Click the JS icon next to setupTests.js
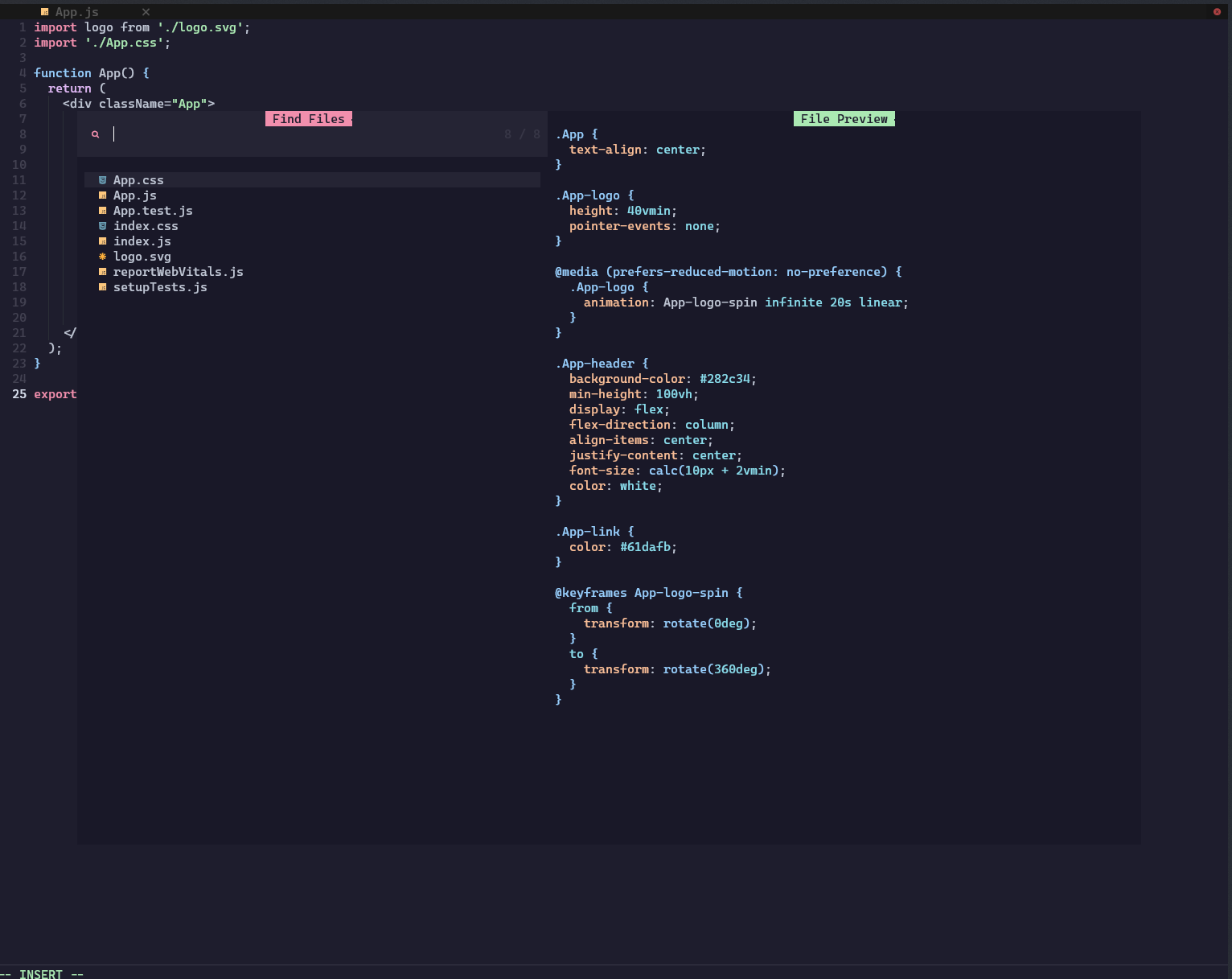 (x=102, y=286)
